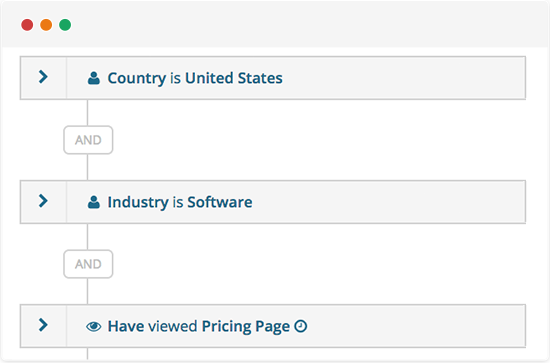Image resolution: width=550 pixels, height=363 pixels.
Task: Click the person icon beside Country
Action: pos(94,78)
